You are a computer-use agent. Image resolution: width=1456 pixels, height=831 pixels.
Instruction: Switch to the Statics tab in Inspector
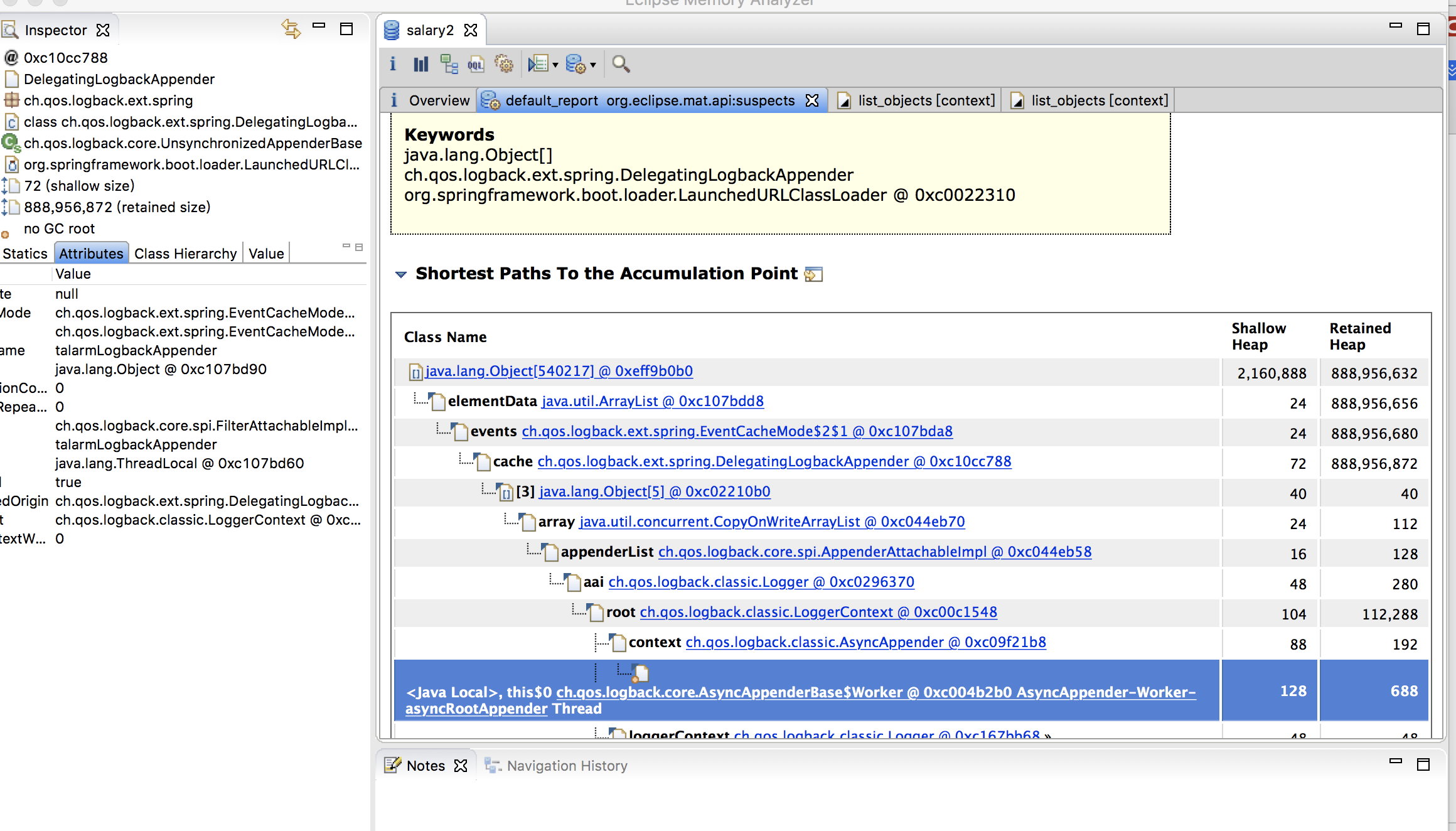click(x=25, y=254)
